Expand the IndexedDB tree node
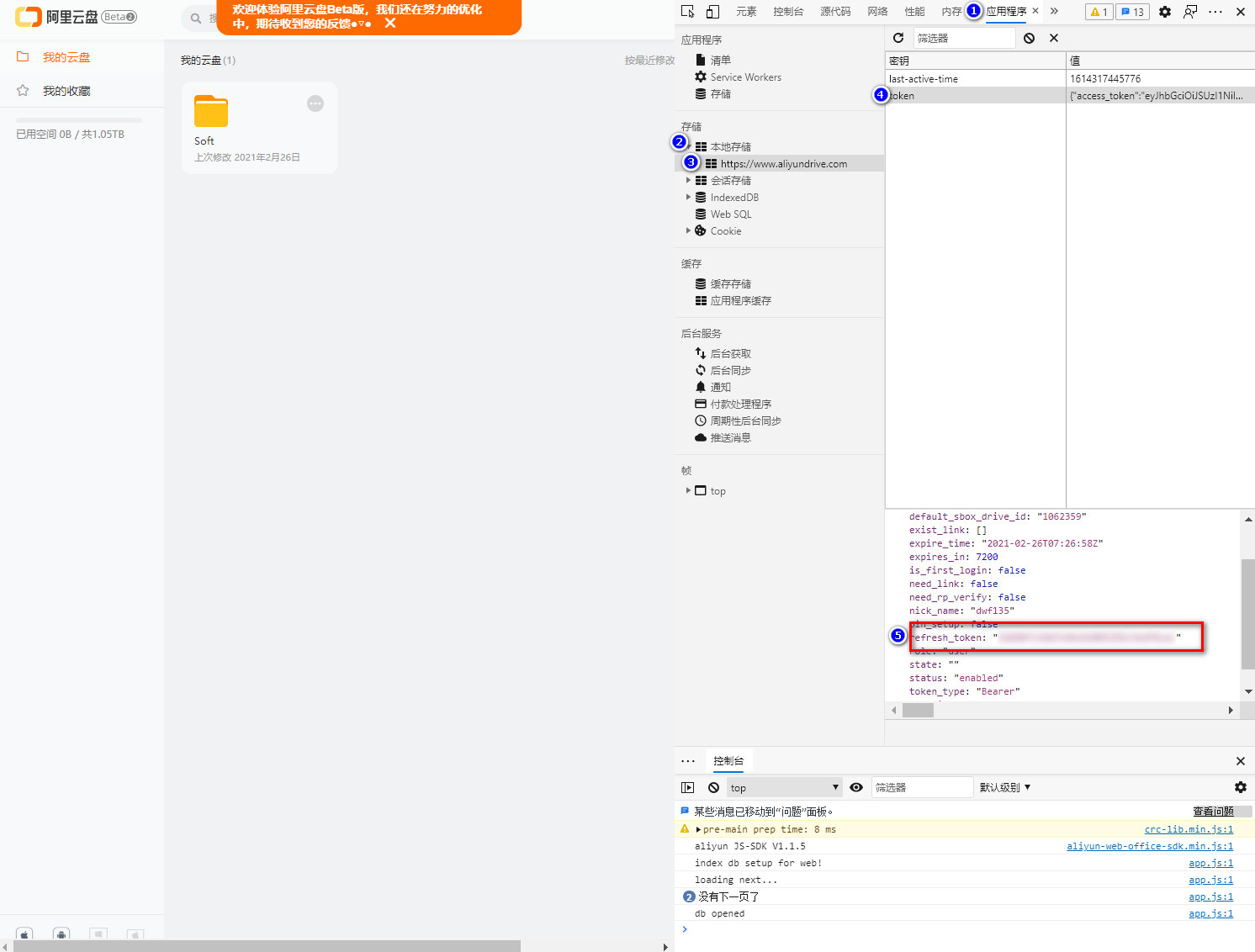The height and width of the screenshot is (952, 1255). pos(688,197)
